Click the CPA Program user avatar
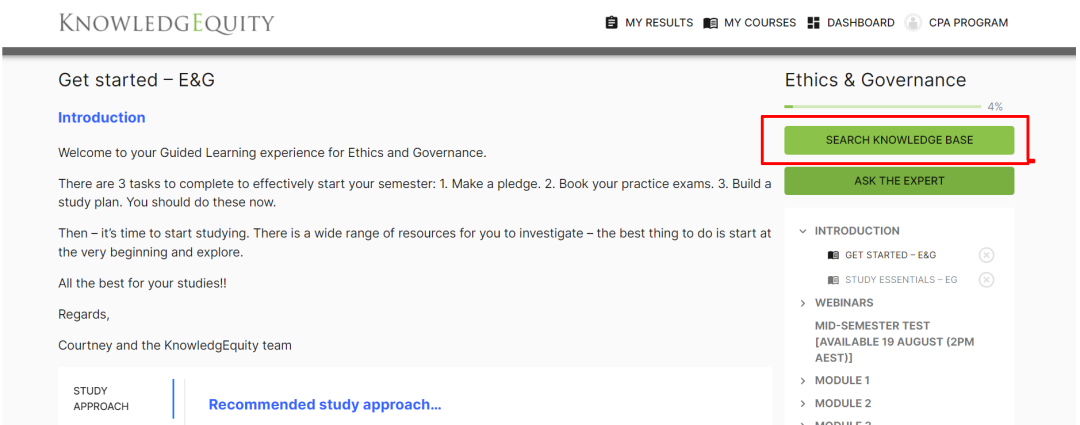Viewport: 1080px width, 425px height. [913, 23]
